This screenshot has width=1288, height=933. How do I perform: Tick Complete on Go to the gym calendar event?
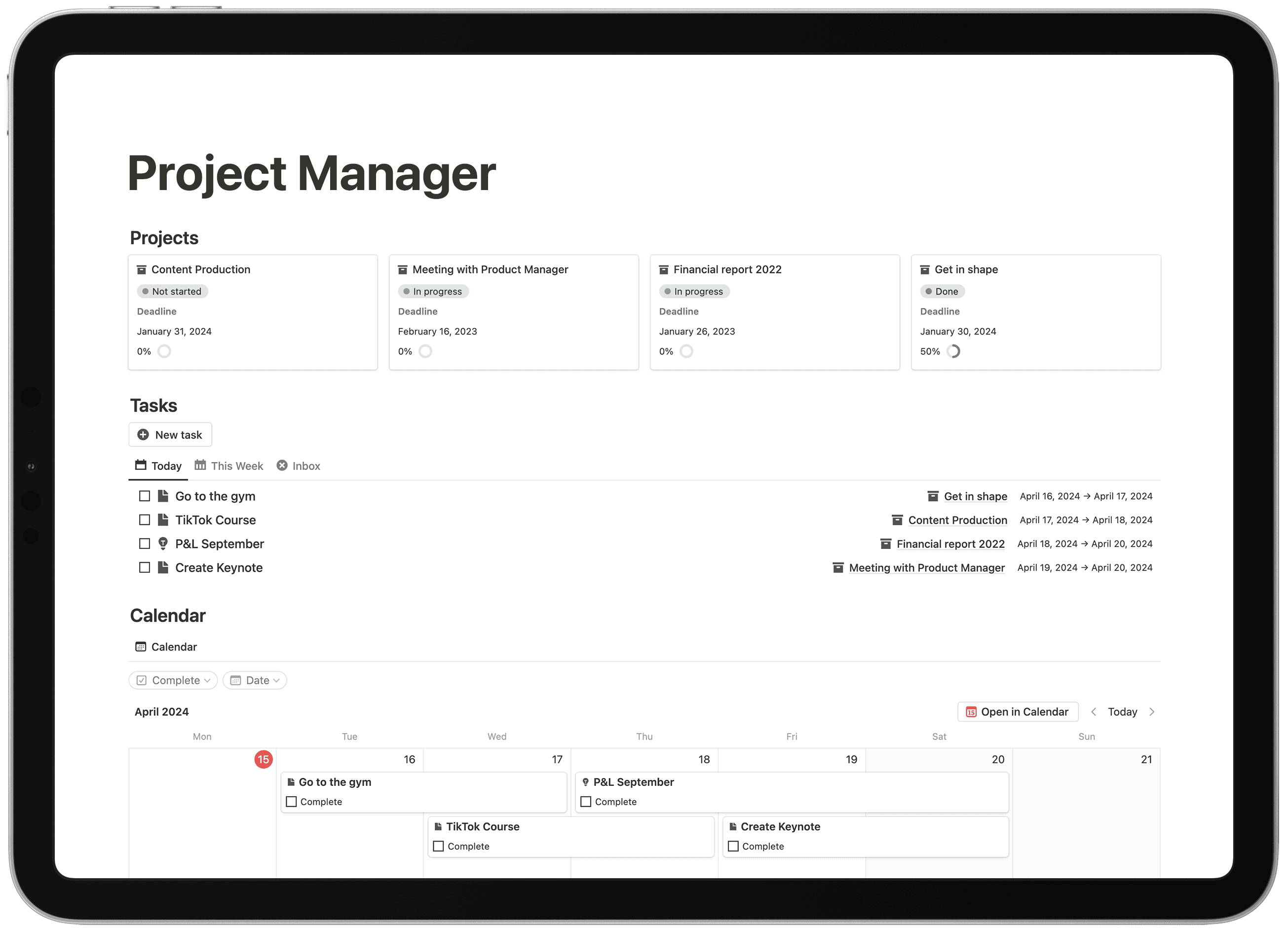pyautogui.click(x=291, y=802)
